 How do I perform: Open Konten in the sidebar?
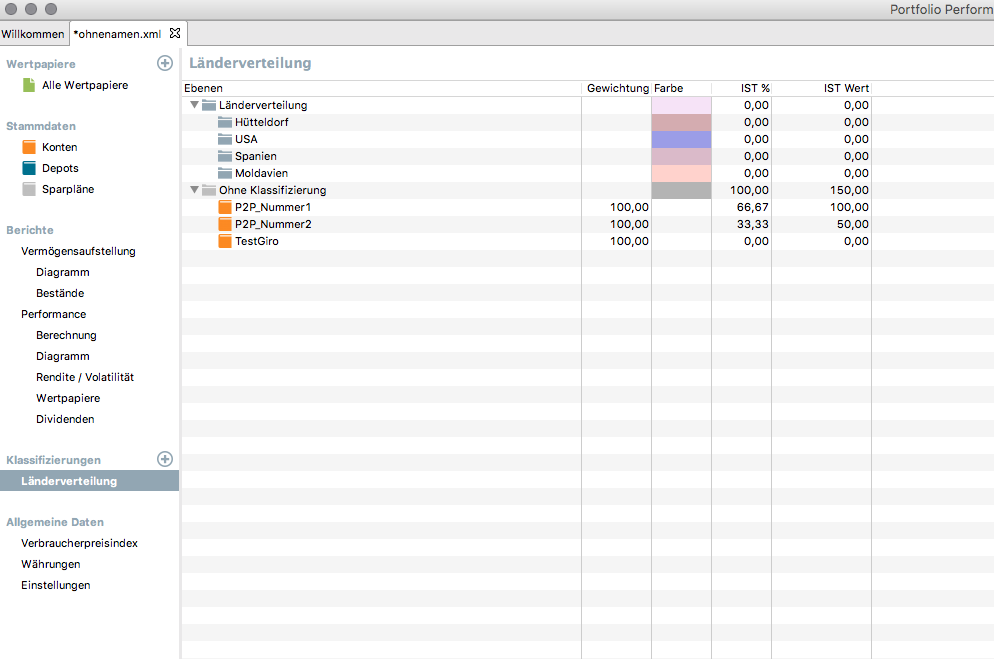[60, 147]
